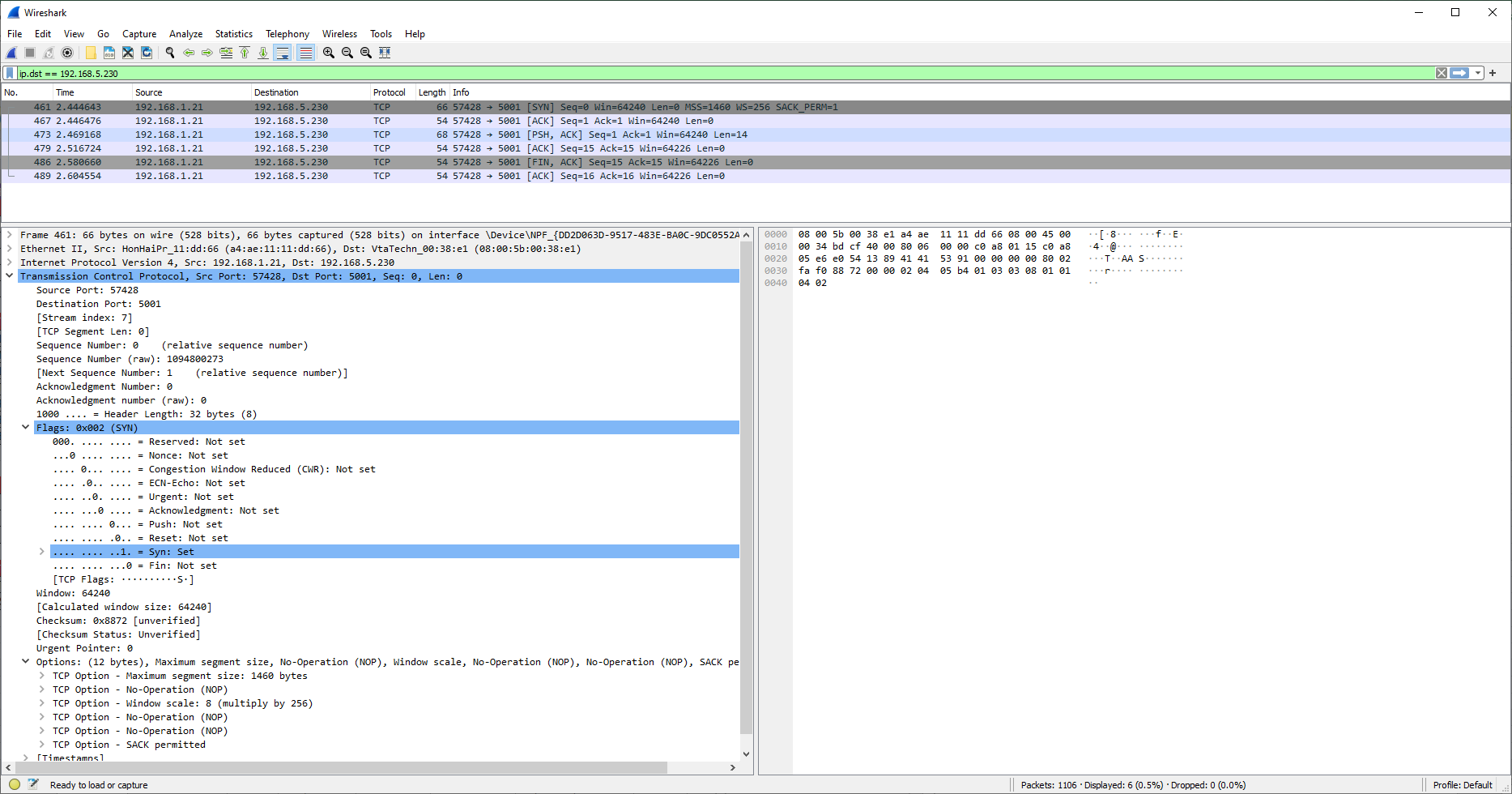Click the display filter input field
1512x794 pixels.
pyautogui.click(x=725, y=73)
